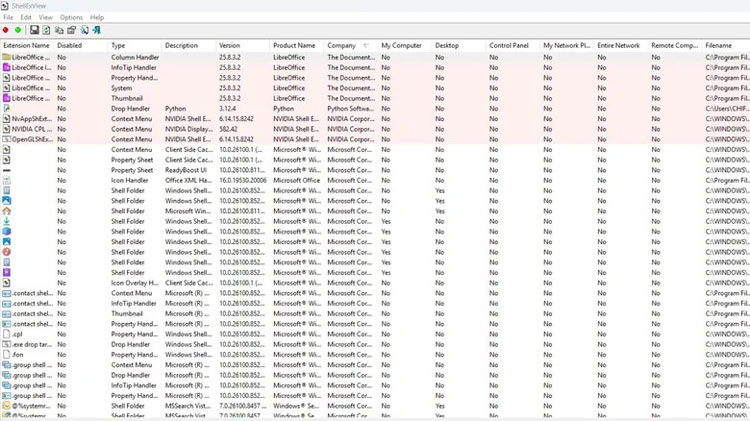Click icon of the Icon Overlay Handler row
This screenshot has width=750, height=421.
6,283
